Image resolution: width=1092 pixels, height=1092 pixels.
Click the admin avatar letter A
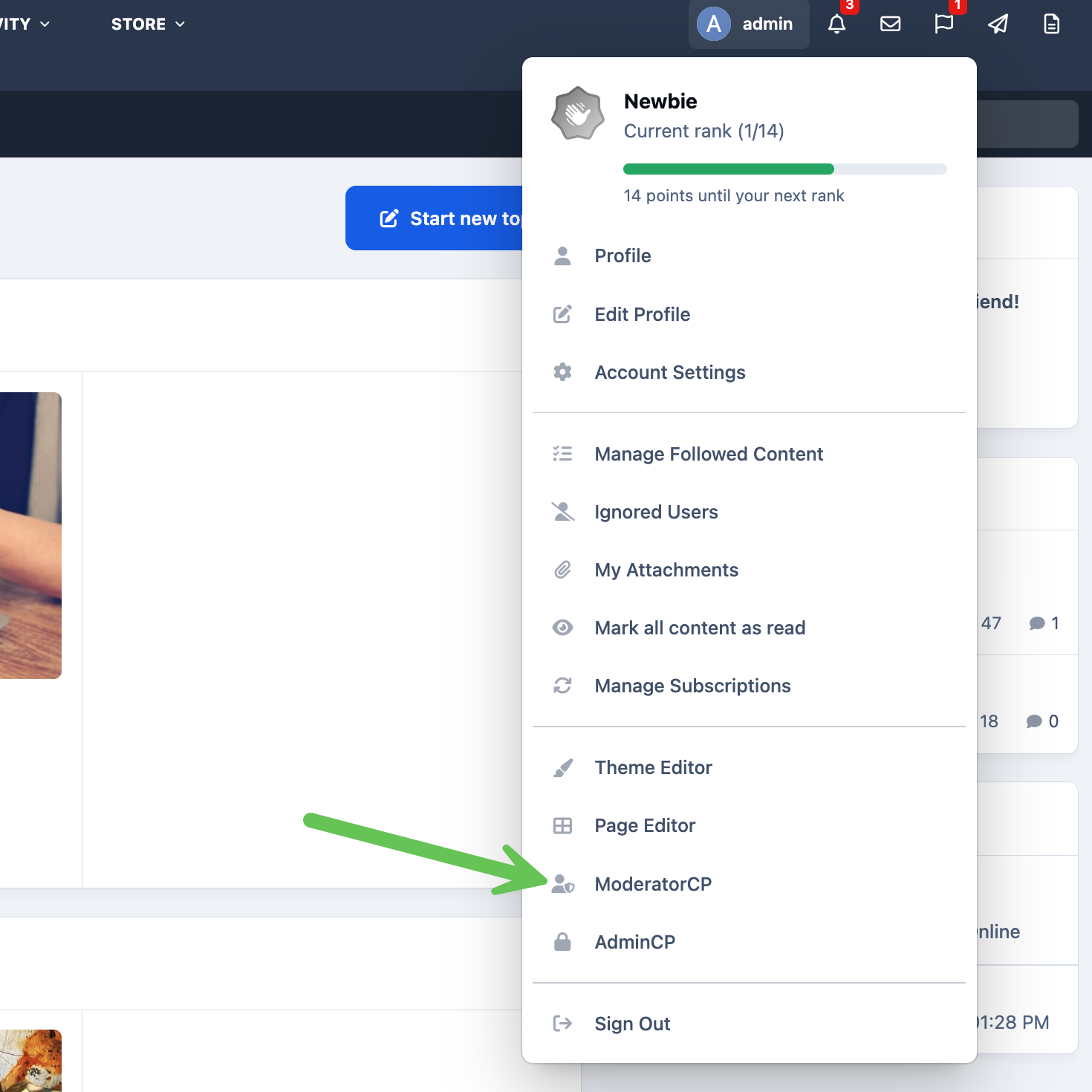point(714,24)
